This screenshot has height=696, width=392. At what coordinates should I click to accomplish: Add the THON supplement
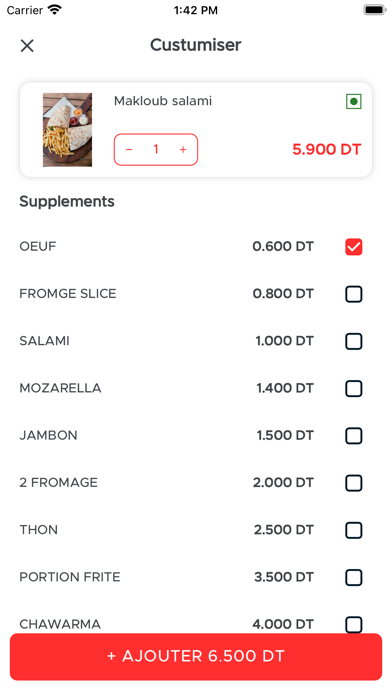pos(354,530)
